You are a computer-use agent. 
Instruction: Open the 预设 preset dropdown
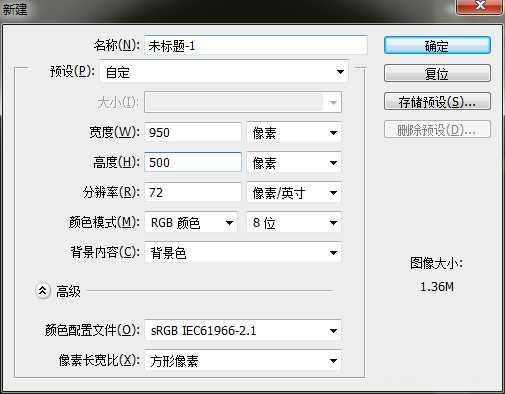224,72
